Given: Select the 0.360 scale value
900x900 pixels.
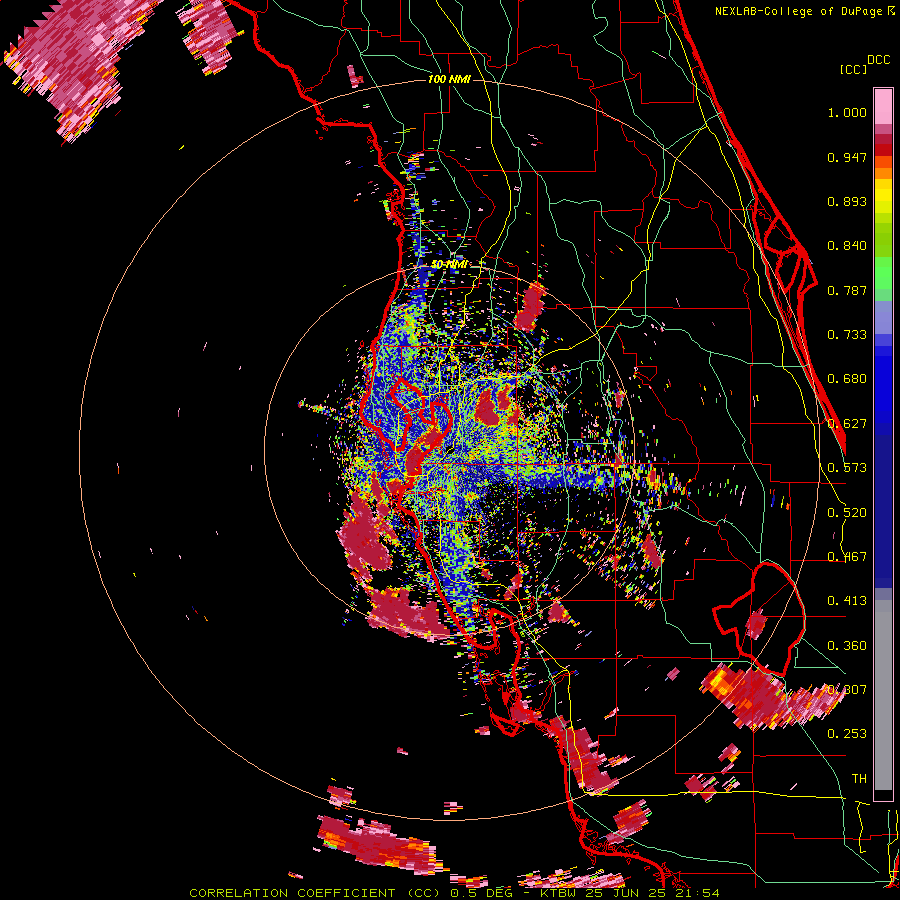Looking at the screenshot, I should coord(847,646).
